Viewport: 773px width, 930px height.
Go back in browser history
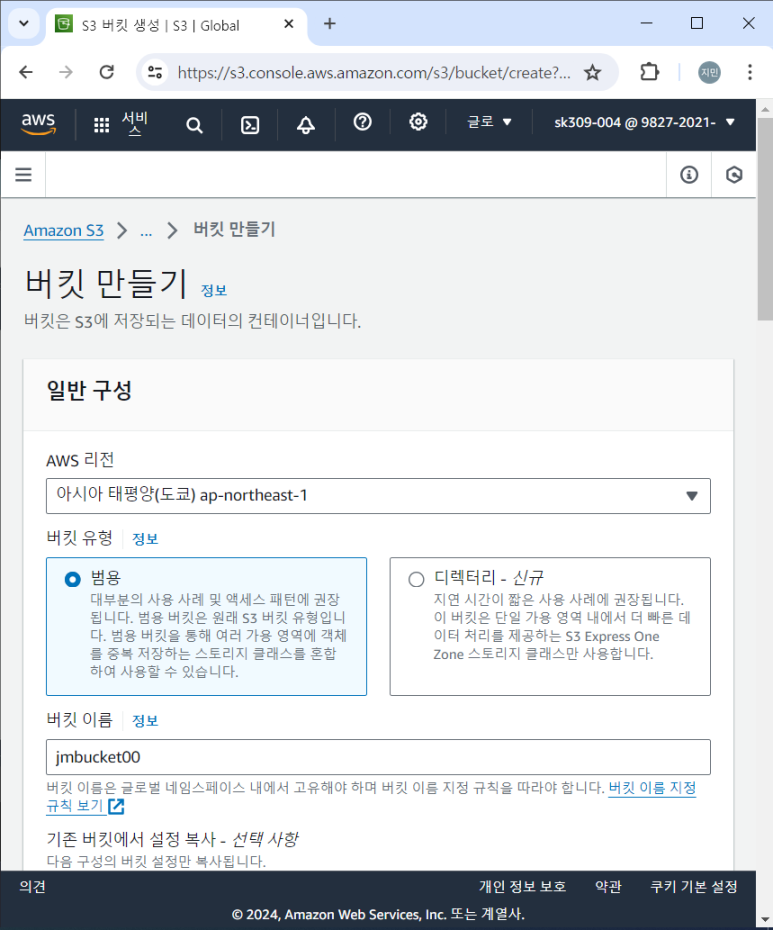(26, 72)
